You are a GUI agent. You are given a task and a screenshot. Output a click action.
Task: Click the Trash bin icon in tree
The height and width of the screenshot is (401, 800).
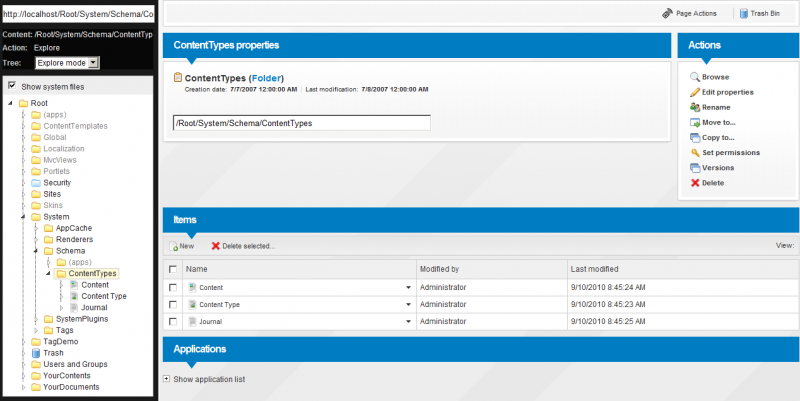click(x=36, y=353)
